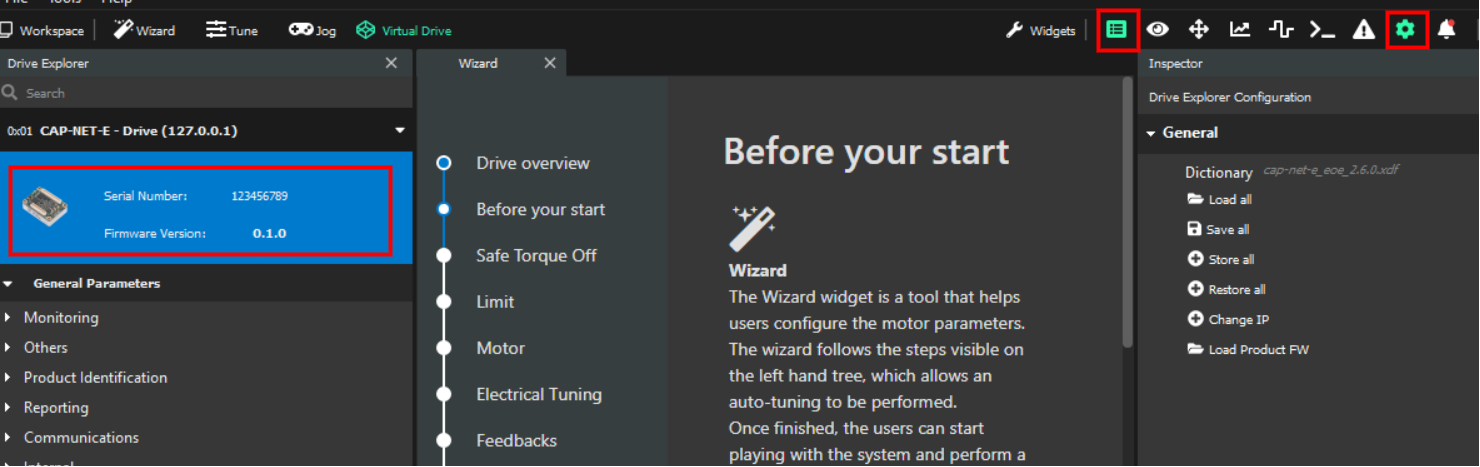The image size is (1480, 467).
Task: Open the Drive Explorer list widget icon
Action: [x=1116, y=30]
